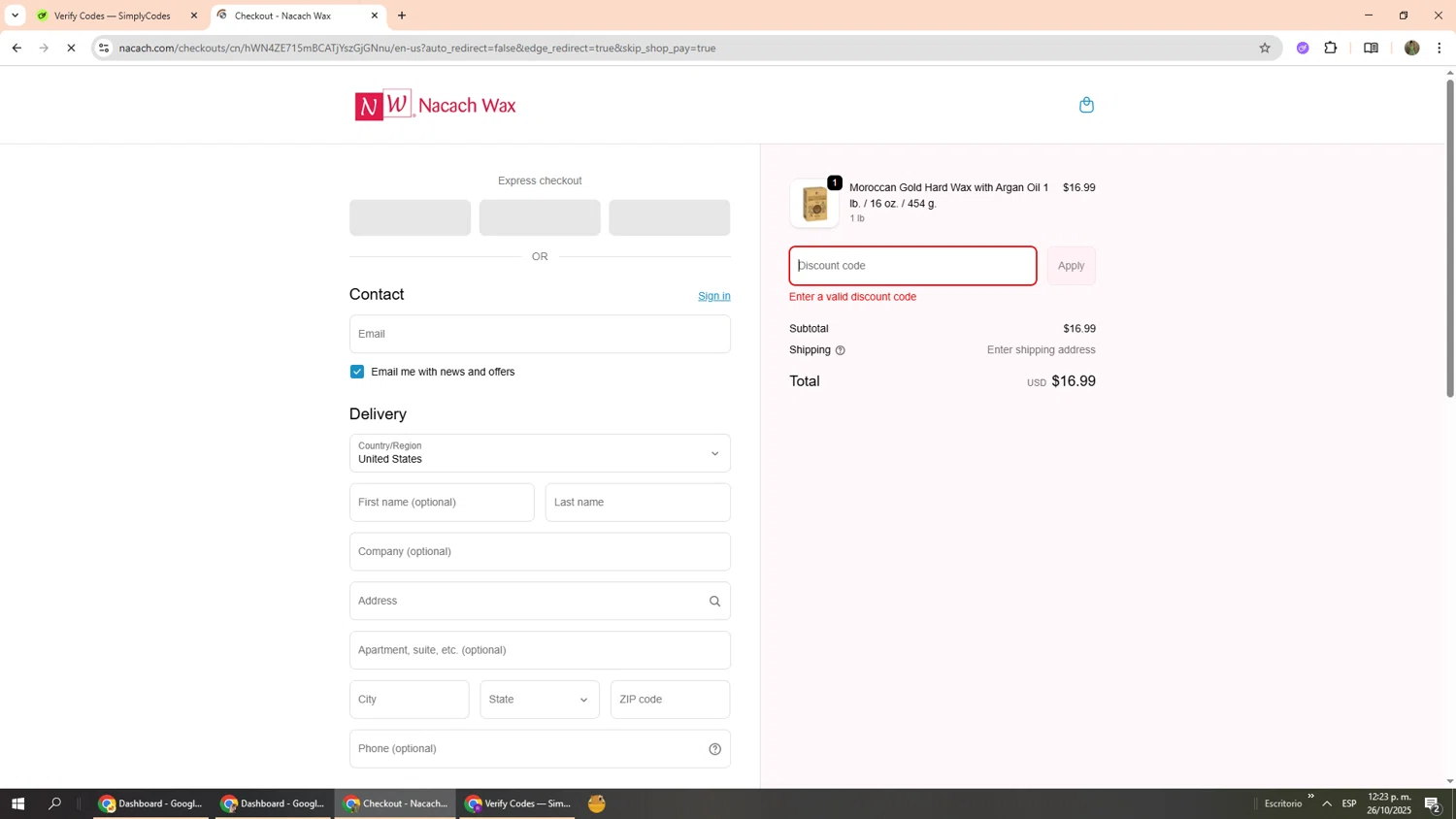Focus the Apartment, suite, etc. field
The width and height of the screenshot is (1456, 819).
click(x=540, y=650)
